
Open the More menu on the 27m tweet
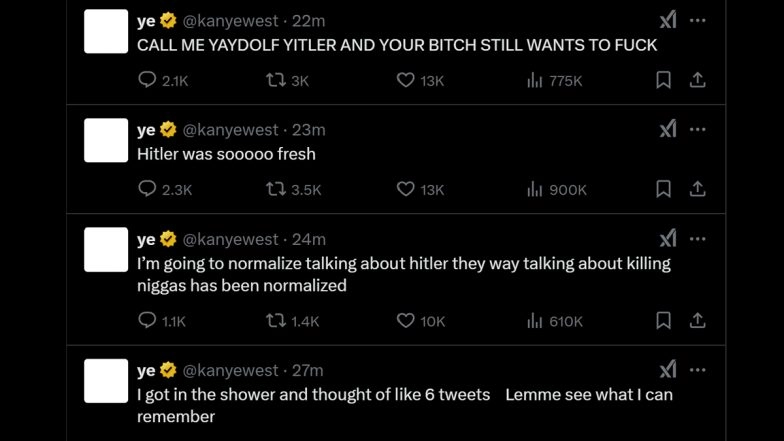(x=698, y=369)
